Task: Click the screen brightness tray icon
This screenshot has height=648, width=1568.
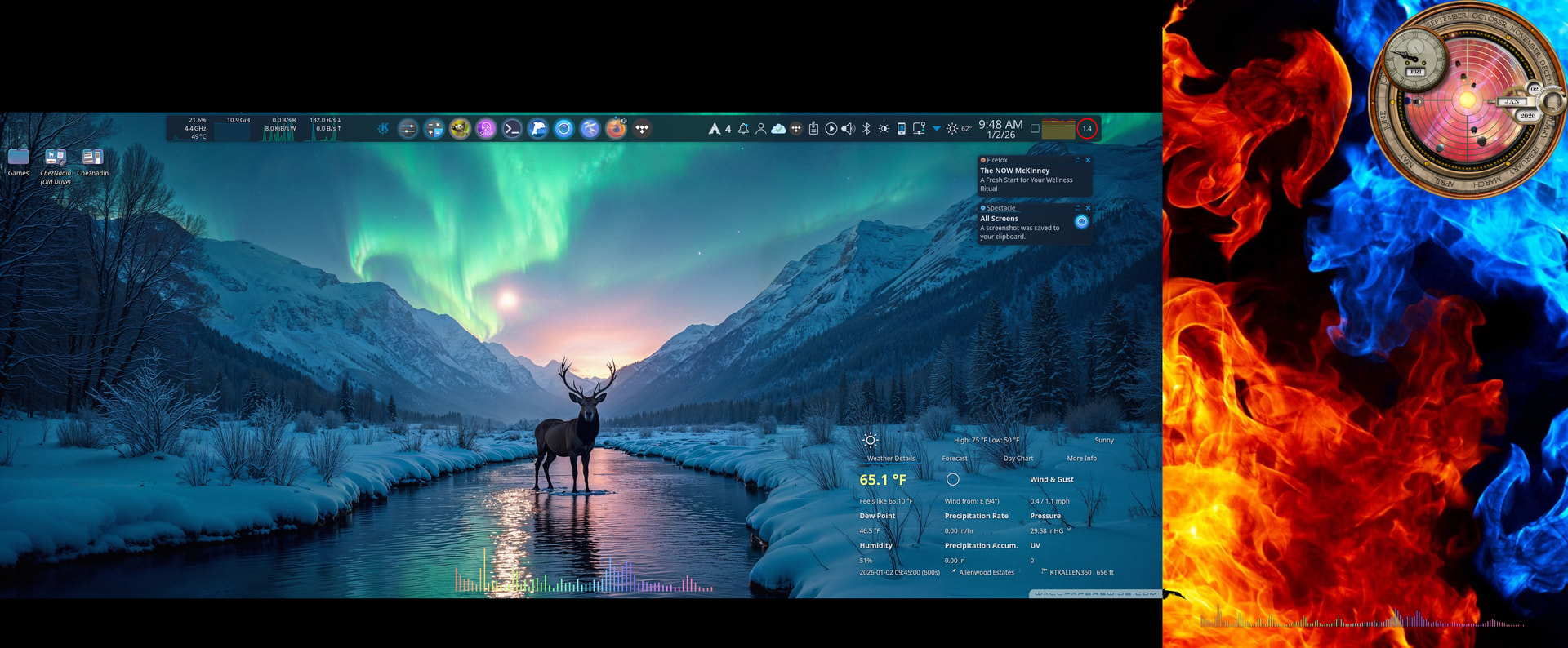Action: point(884,129)
